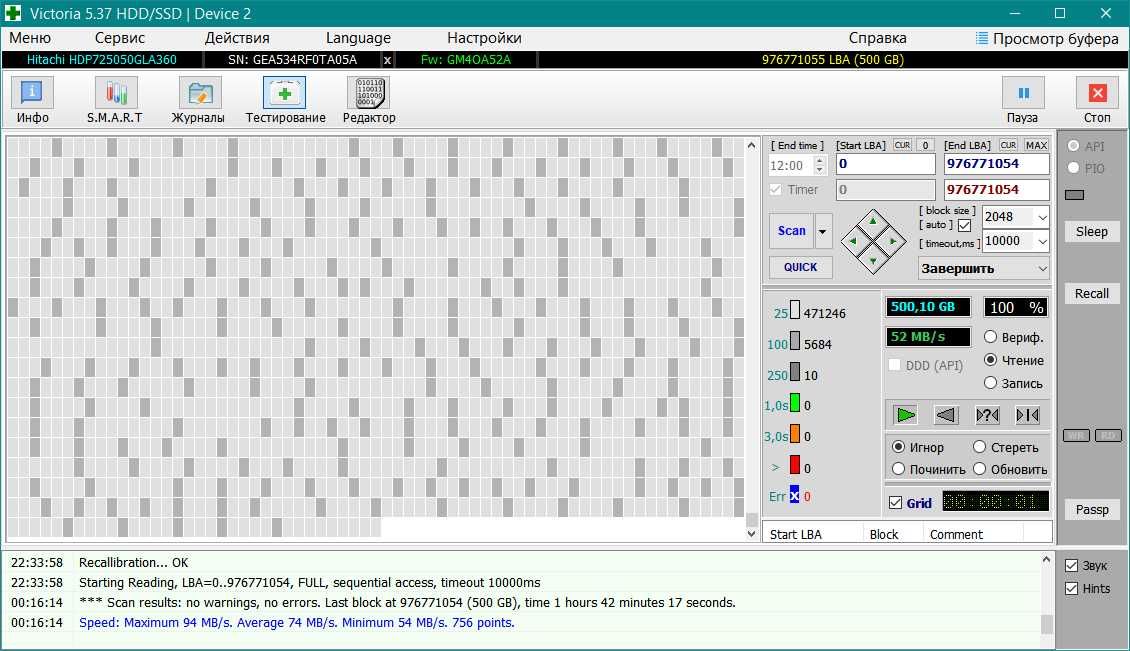Toggle the block size auto checkbox
The image size is (1130, 651).
964,226
